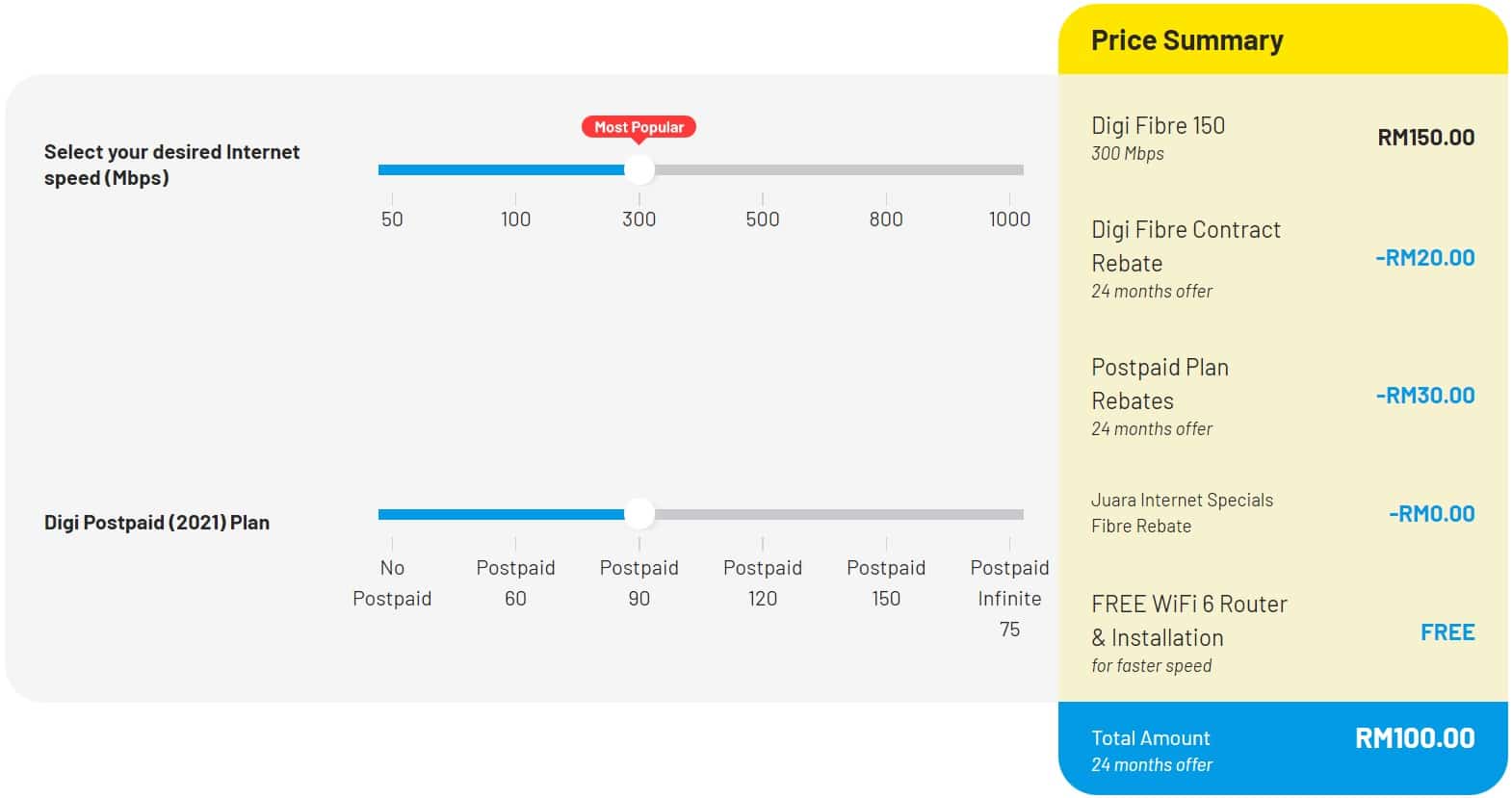Pick the 800 Mbps speed tick

tap(886, 219)
